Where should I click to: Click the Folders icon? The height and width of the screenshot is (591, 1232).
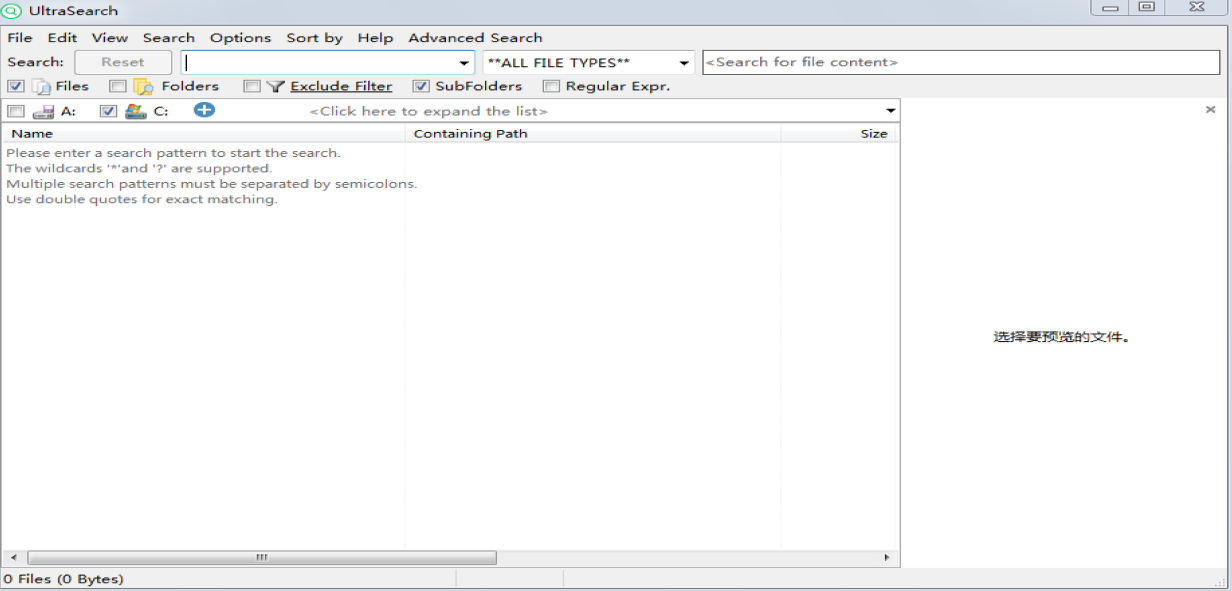[144, 87]
